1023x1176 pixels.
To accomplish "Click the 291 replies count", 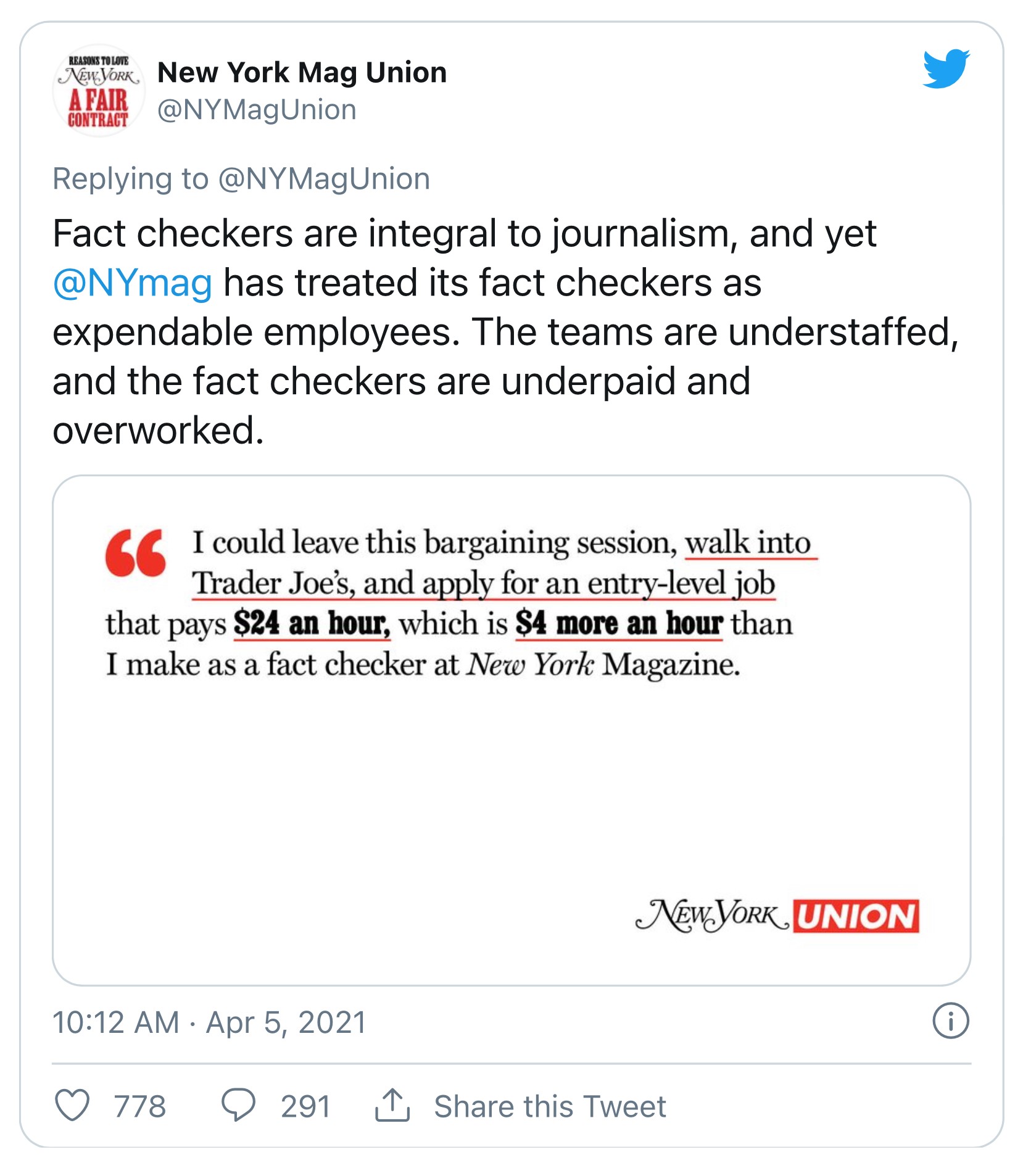I will pyautogui.click(x=305, y=1106).
